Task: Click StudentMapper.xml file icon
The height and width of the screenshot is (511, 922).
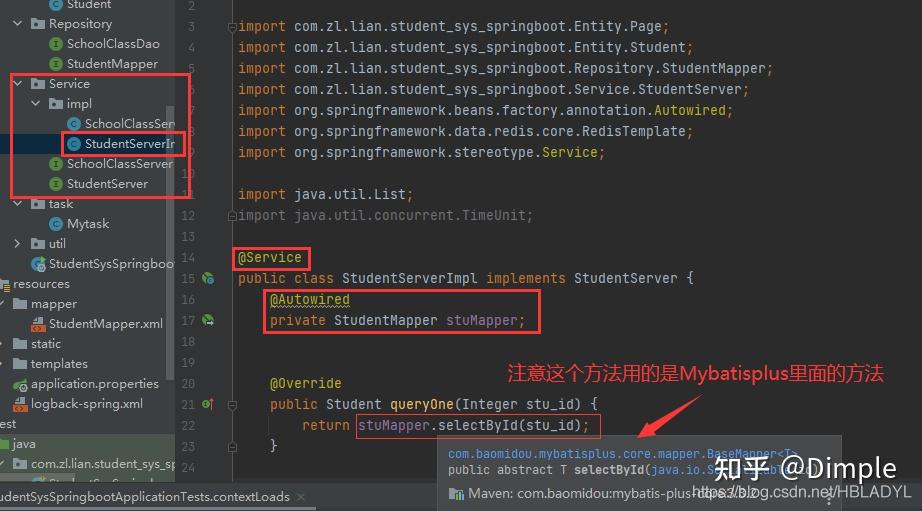Action: tap(38, 323)
